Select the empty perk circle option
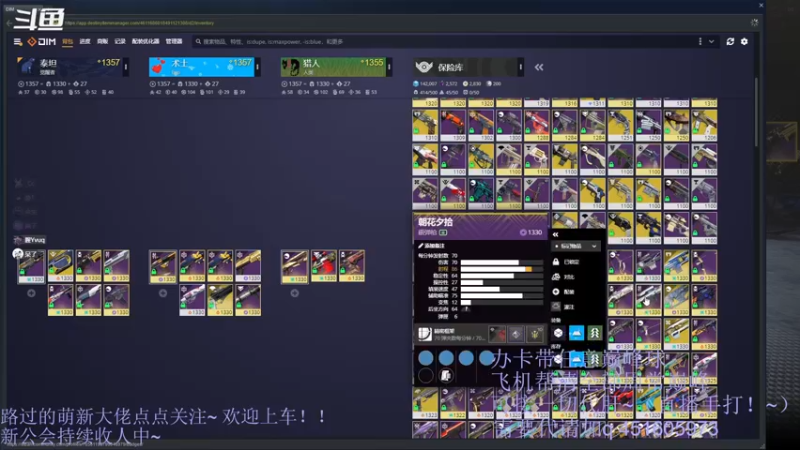 [x=426, y=376]
